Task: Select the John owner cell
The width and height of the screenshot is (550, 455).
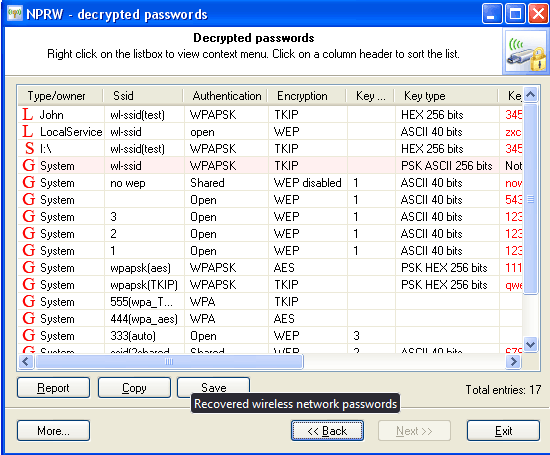Action: [52, 115]
